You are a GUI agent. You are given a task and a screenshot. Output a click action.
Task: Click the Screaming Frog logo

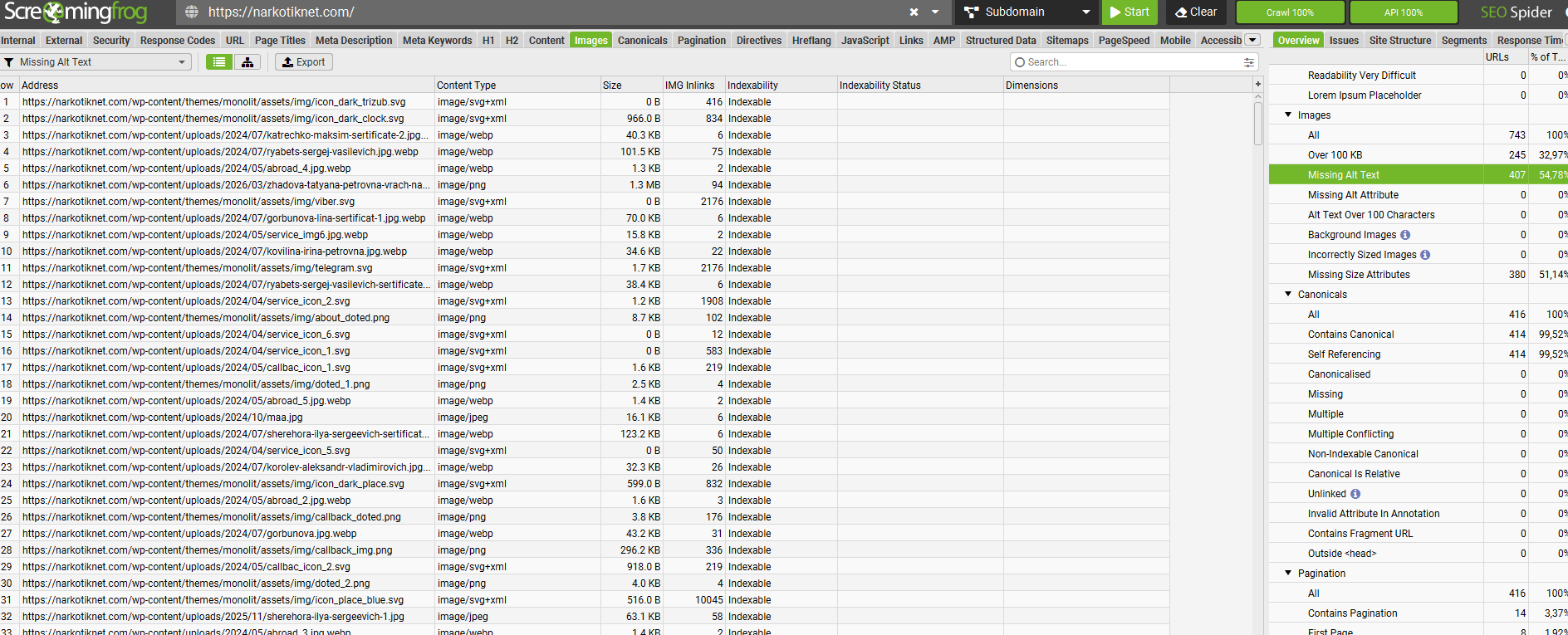(x=76, y=12)
